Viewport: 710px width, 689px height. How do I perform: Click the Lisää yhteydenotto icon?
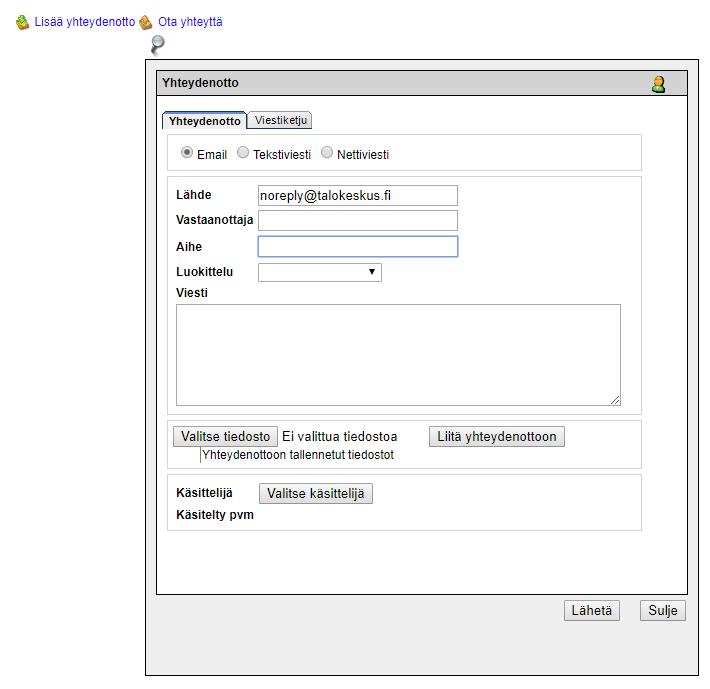pos(22,22)
